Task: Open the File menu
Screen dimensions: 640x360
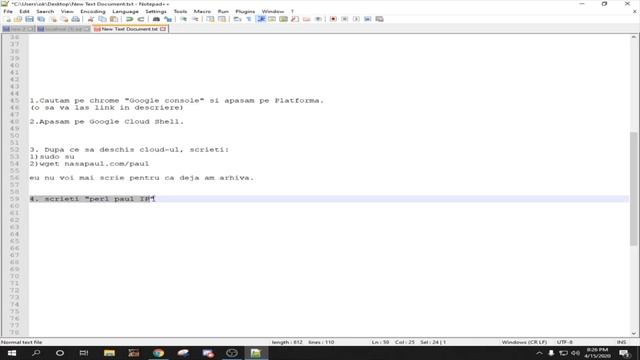Action: (8, 11)
